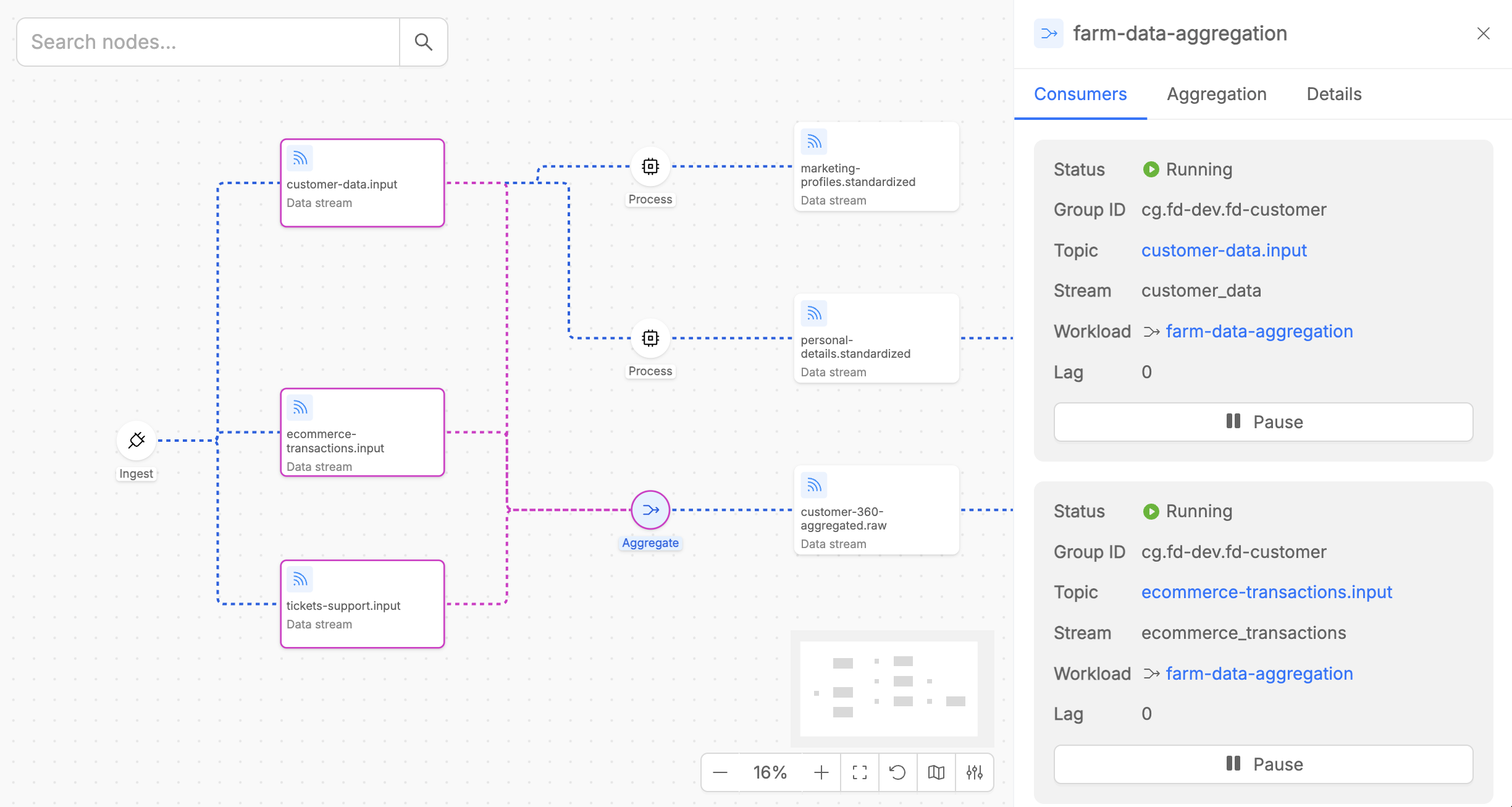
Task: Select the Ingest plug node icon
Action: pyautogui.click(x=136, y=441)
